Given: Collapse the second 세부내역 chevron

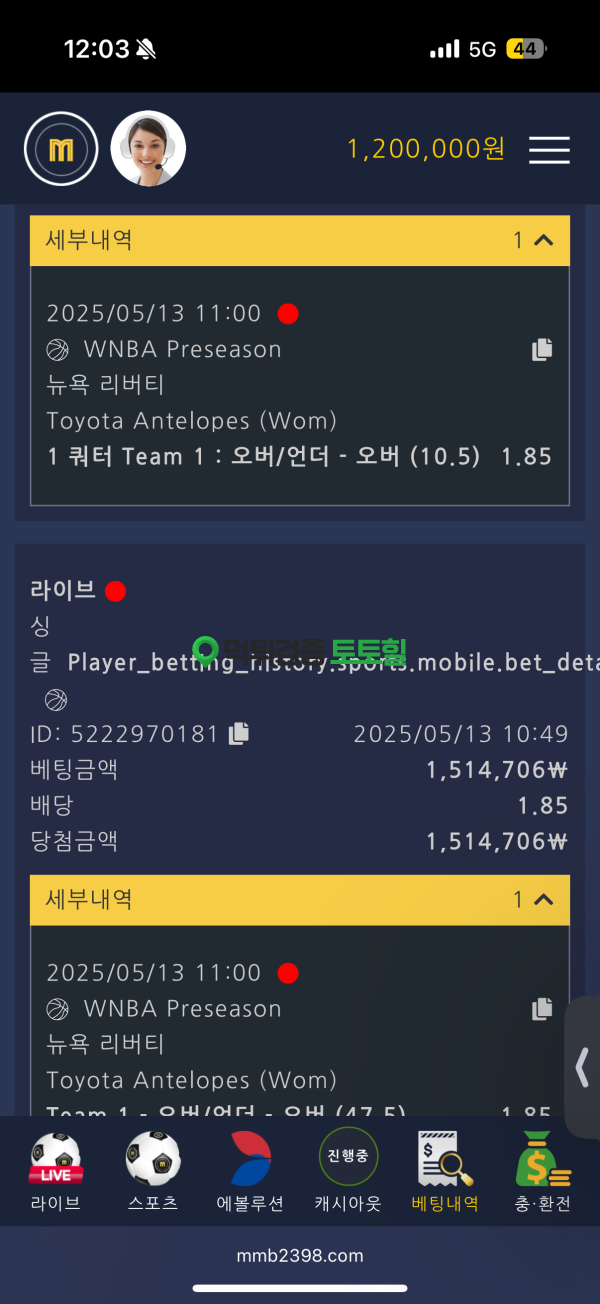Looking at the screenshot, I should point(544,900).
